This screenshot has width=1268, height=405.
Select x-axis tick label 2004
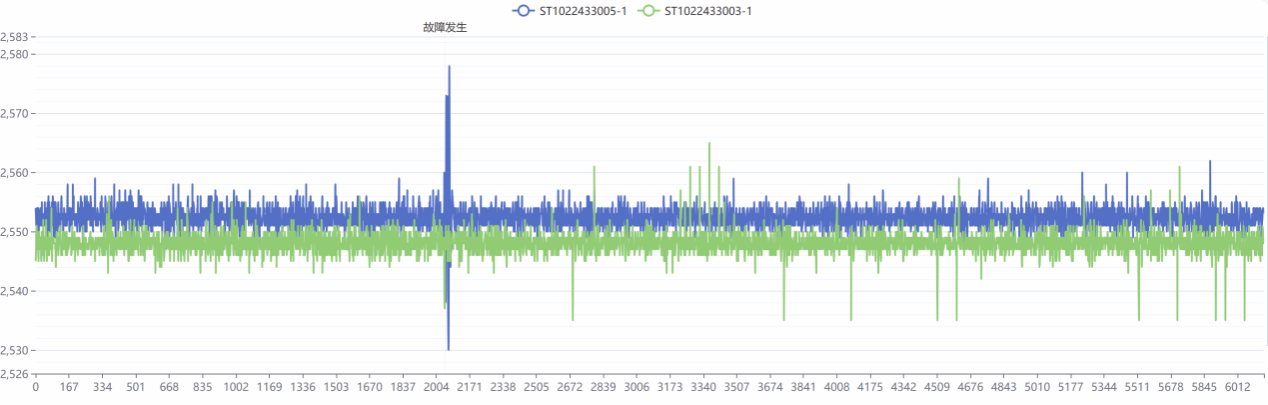tap(436, 387)
